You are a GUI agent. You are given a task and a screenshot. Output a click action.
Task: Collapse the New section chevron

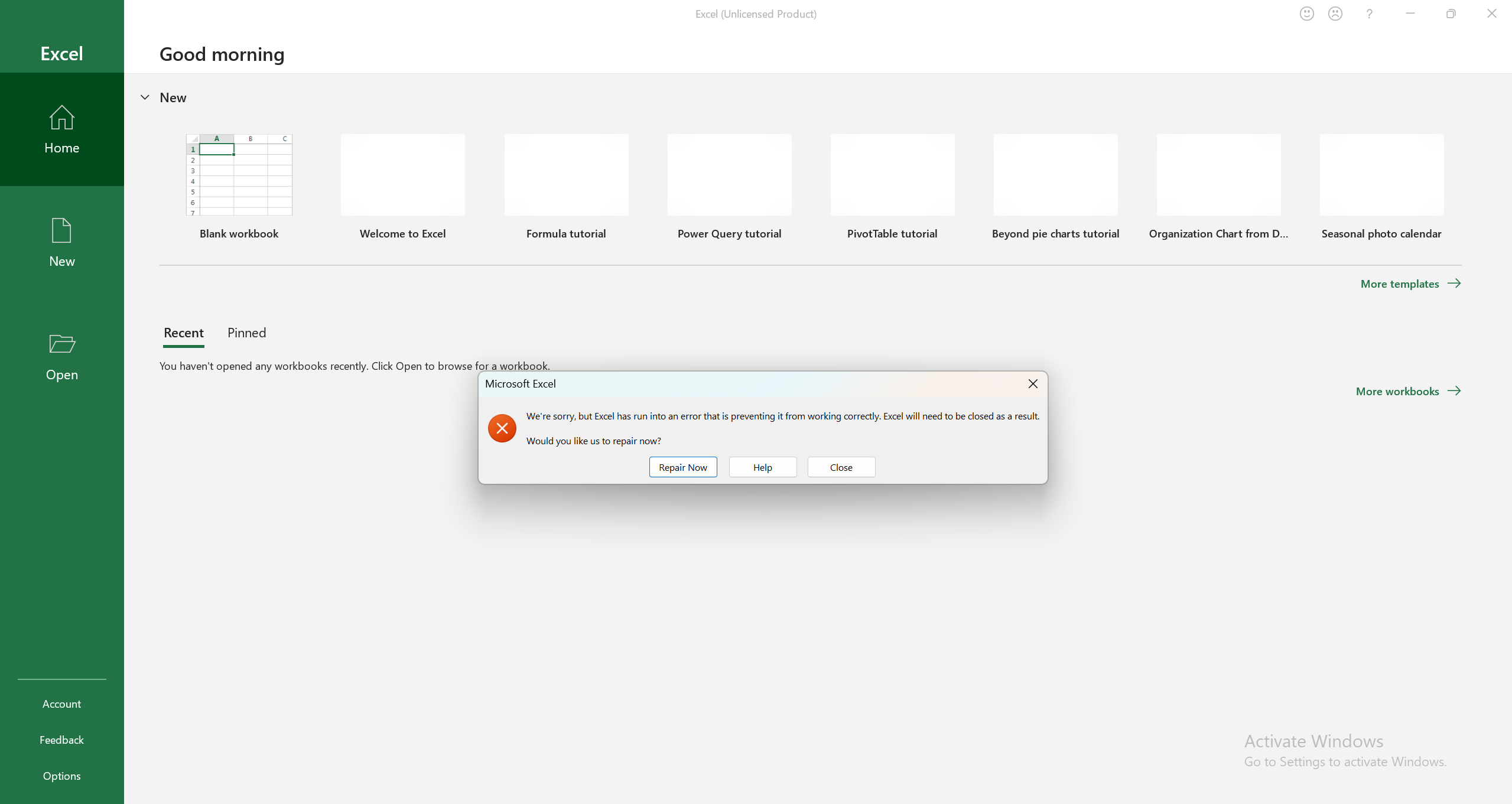tap(145, 97)
